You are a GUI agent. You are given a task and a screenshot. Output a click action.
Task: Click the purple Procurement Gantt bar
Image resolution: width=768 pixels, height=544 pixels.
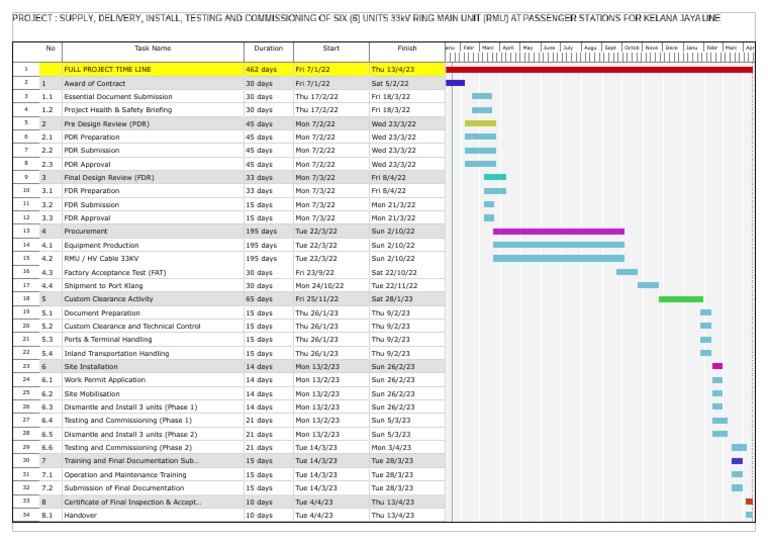pos(558,231)
